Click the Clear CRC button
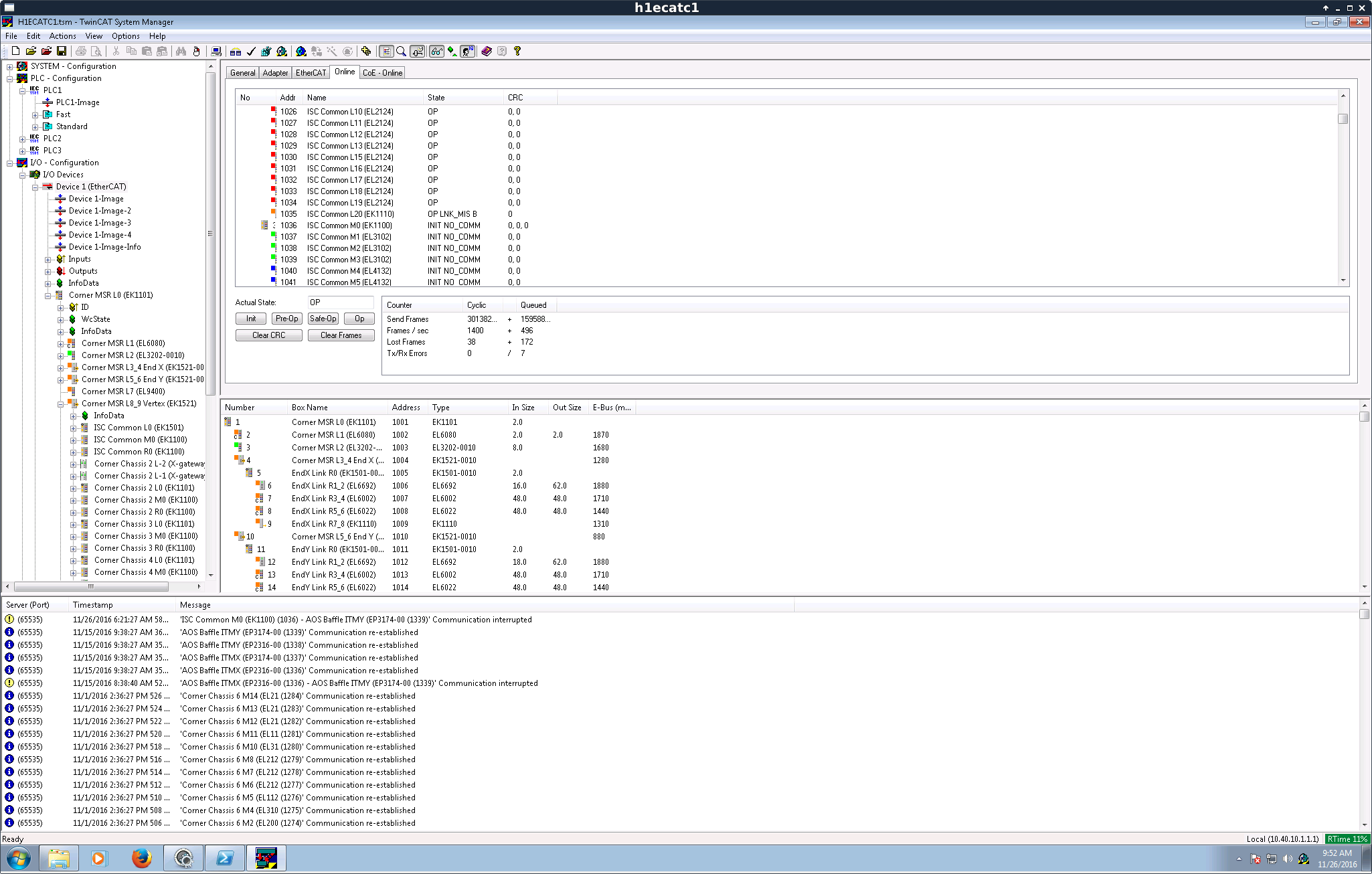 tap(269, 335)
